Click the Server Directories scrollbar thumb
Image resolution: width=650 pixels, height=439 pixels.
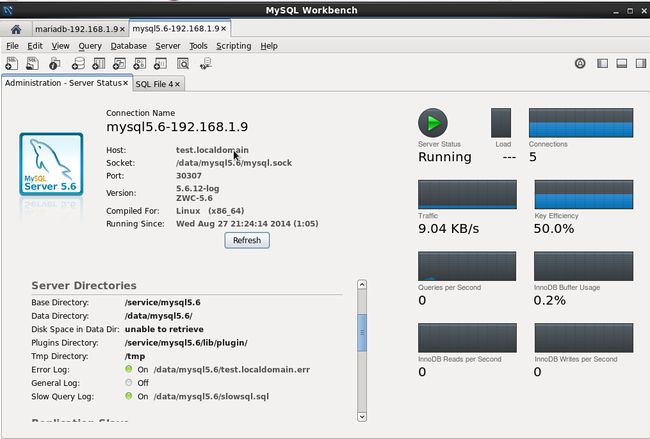362,332
